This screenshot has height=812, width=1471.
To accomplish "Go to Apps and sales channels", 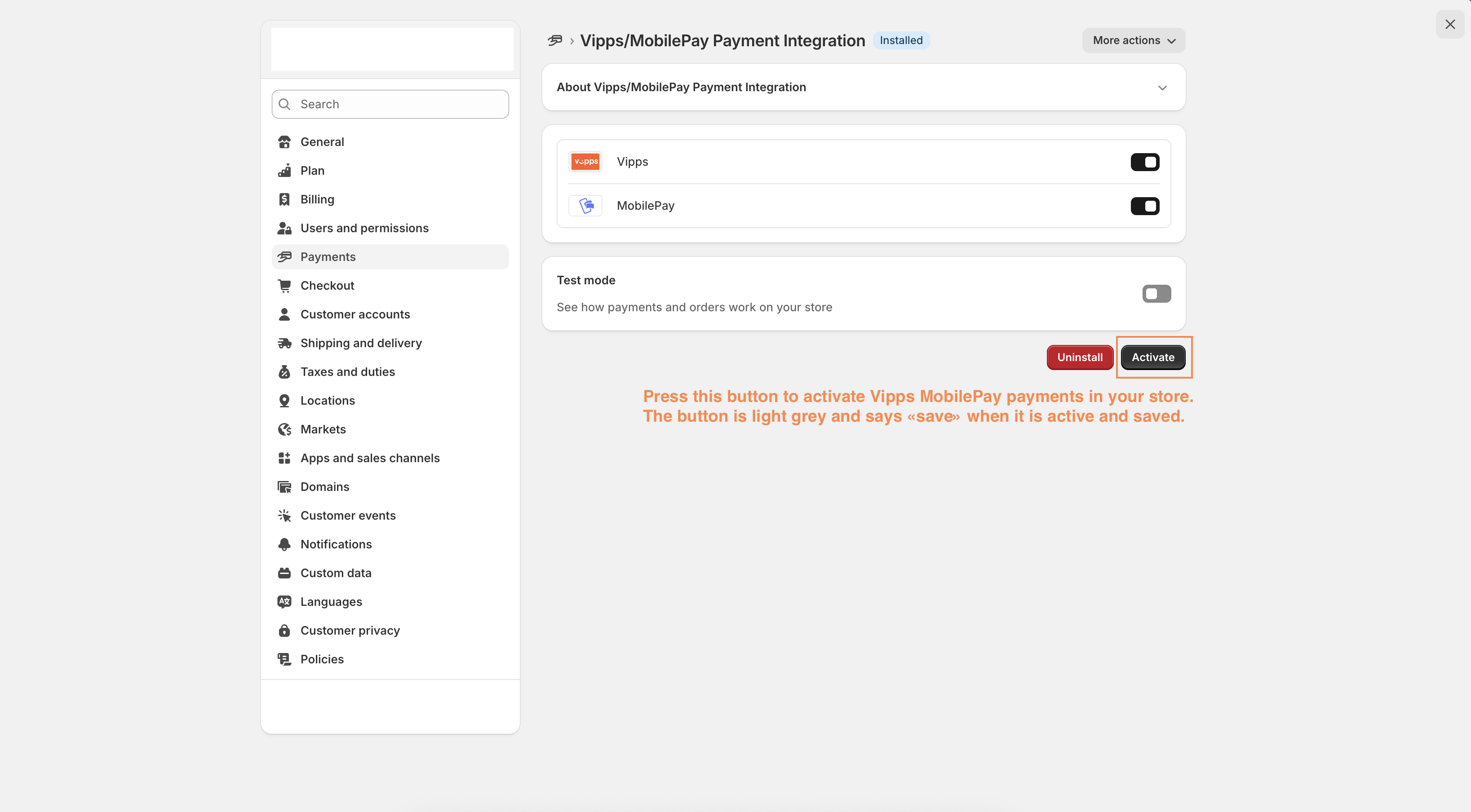I will (x=370, y=458).
